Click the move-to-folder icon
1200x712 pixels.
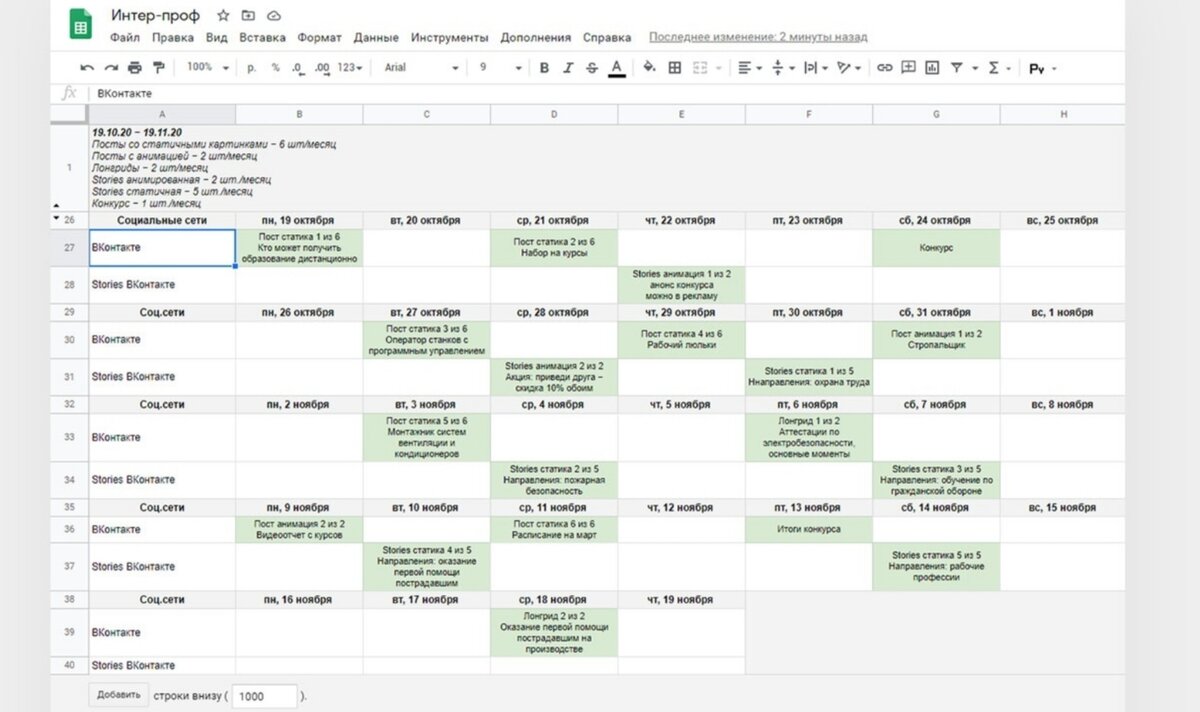tap(249, 16)
